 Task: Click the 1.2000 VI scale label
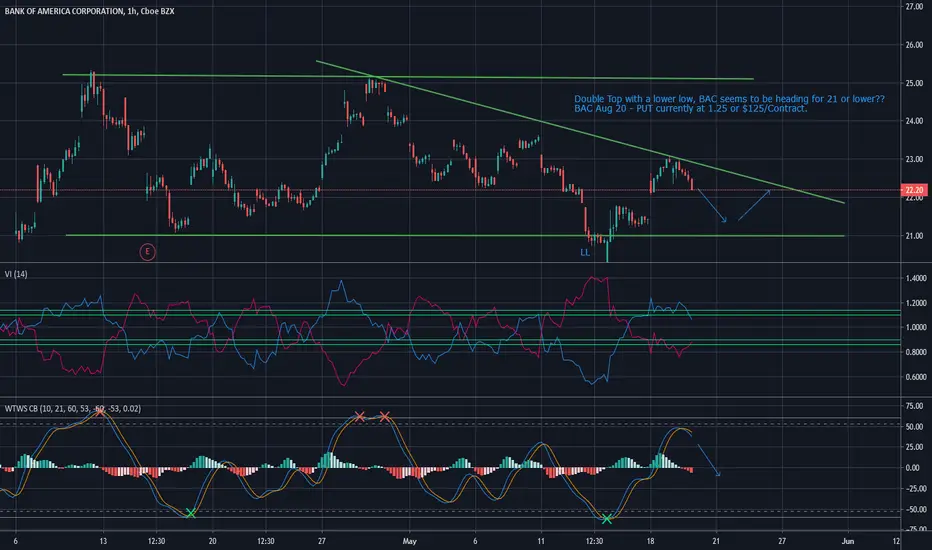916,303
